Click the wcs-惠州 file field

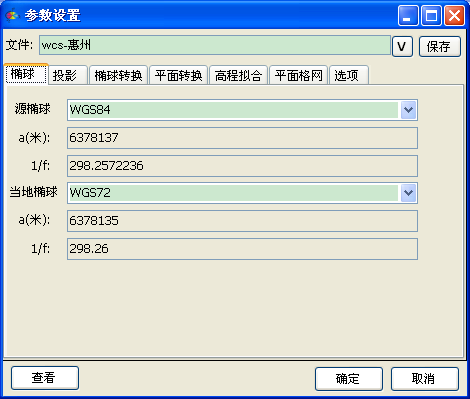pos(215,45)
